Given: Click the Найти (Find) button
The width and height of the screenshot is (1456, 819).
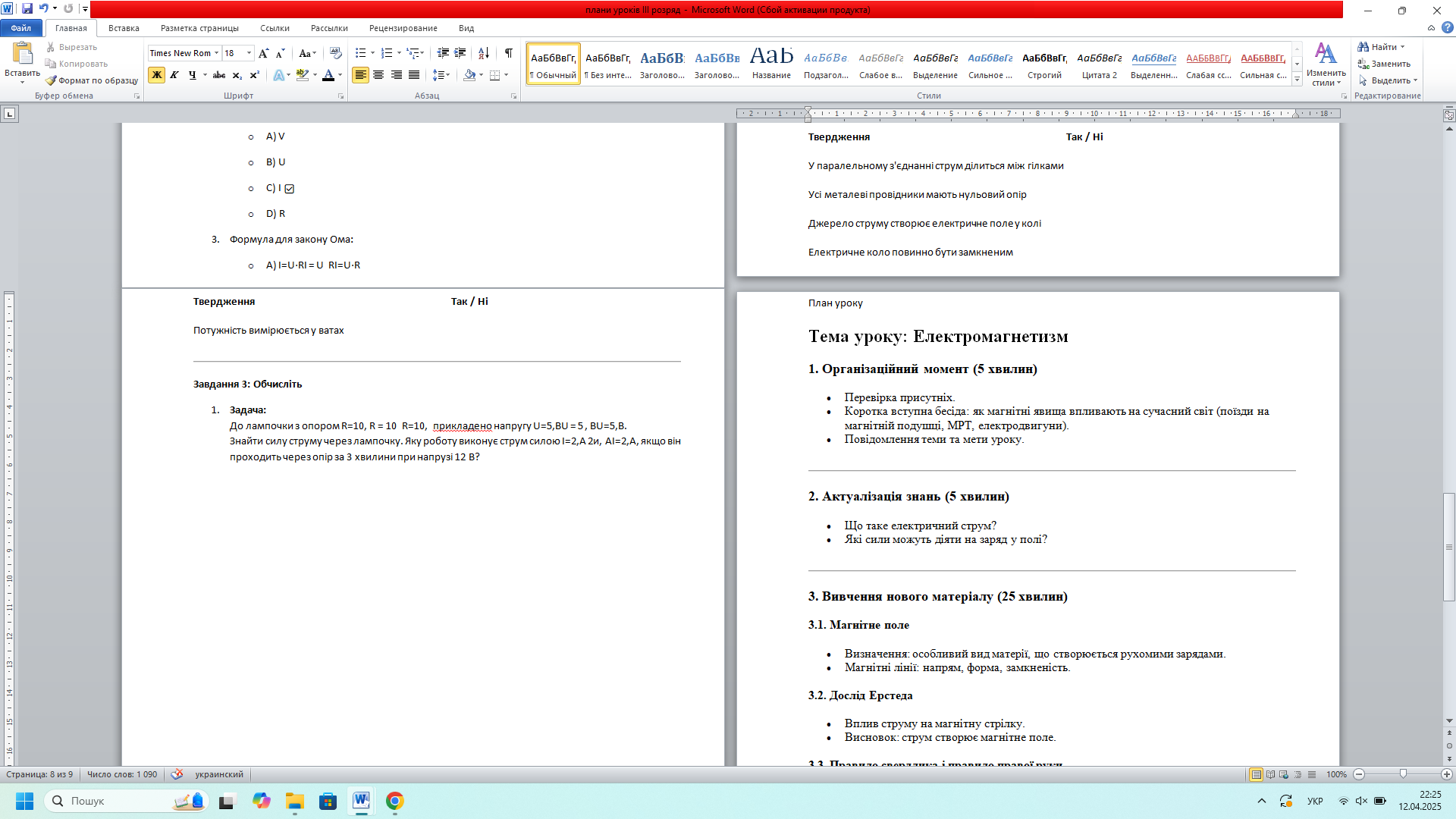Looking at the screenshot, I should tap(1379, 47).
